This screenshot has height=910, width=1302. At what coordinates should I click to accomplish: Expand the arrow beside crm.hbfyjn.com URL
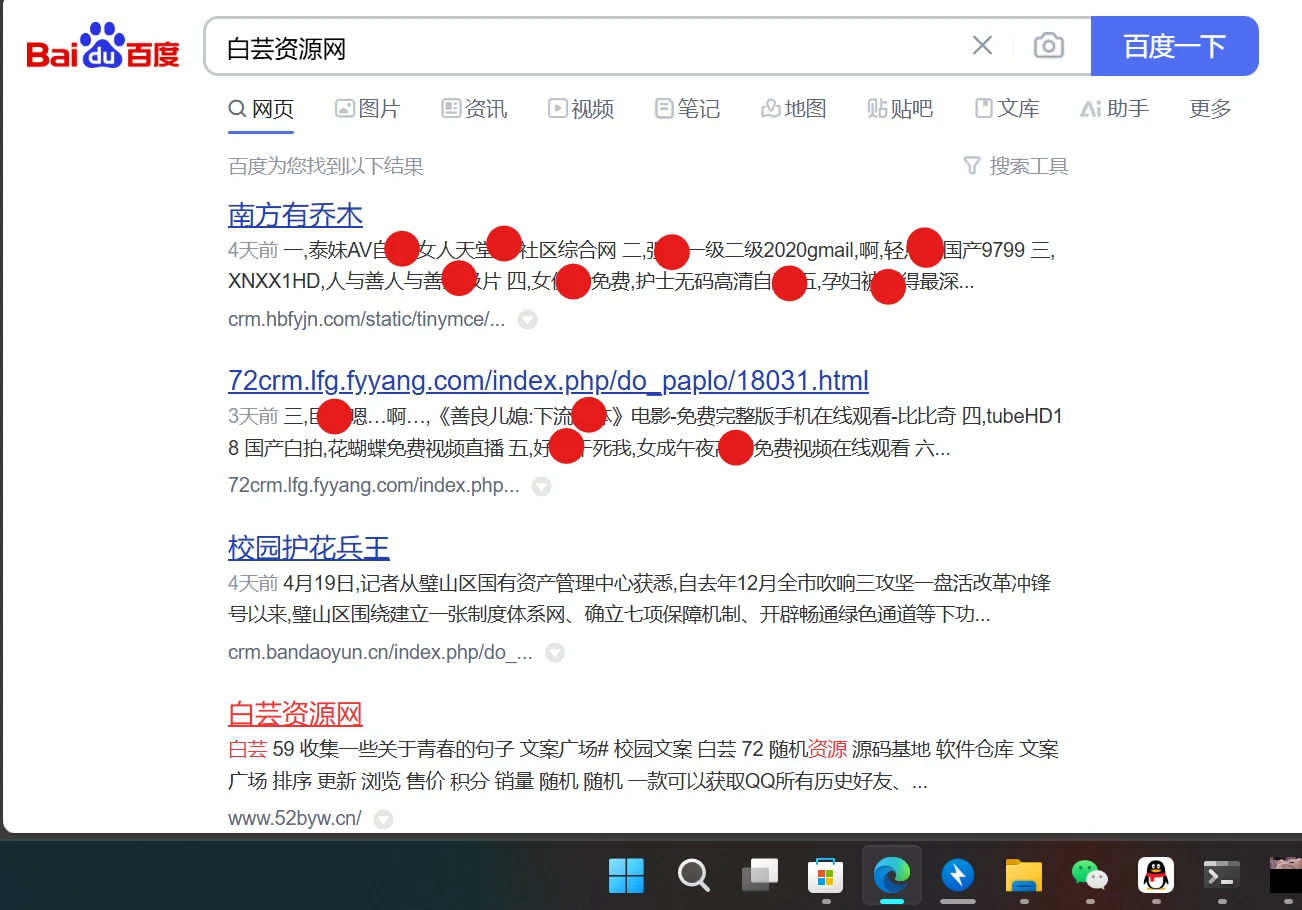pos(527,320)
